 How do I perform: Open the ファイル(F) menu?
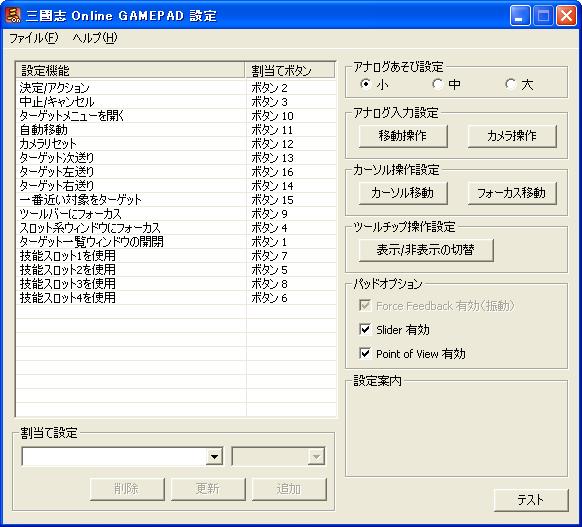[x=33, y=38]
